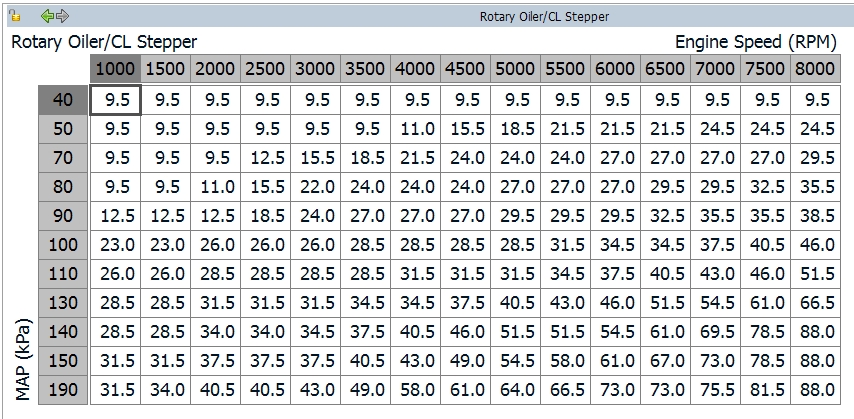Viewport: 854px width, 419px height.
Task: Select the 7500 RPM column header
Action: click(766, 69)
